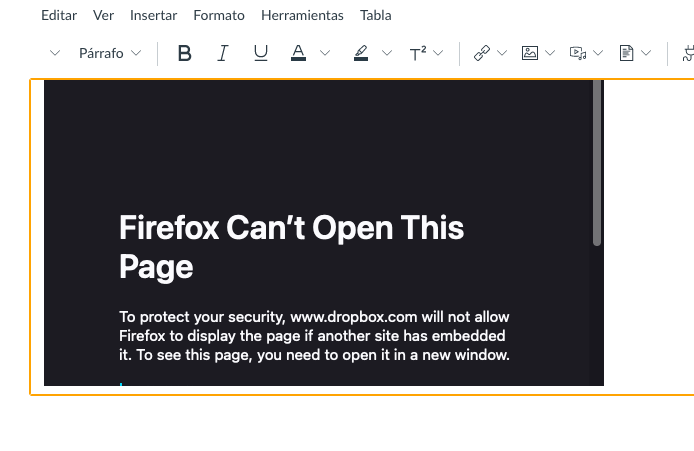Toggle underline formatting
694x451 pixels.
coord(261,53)
